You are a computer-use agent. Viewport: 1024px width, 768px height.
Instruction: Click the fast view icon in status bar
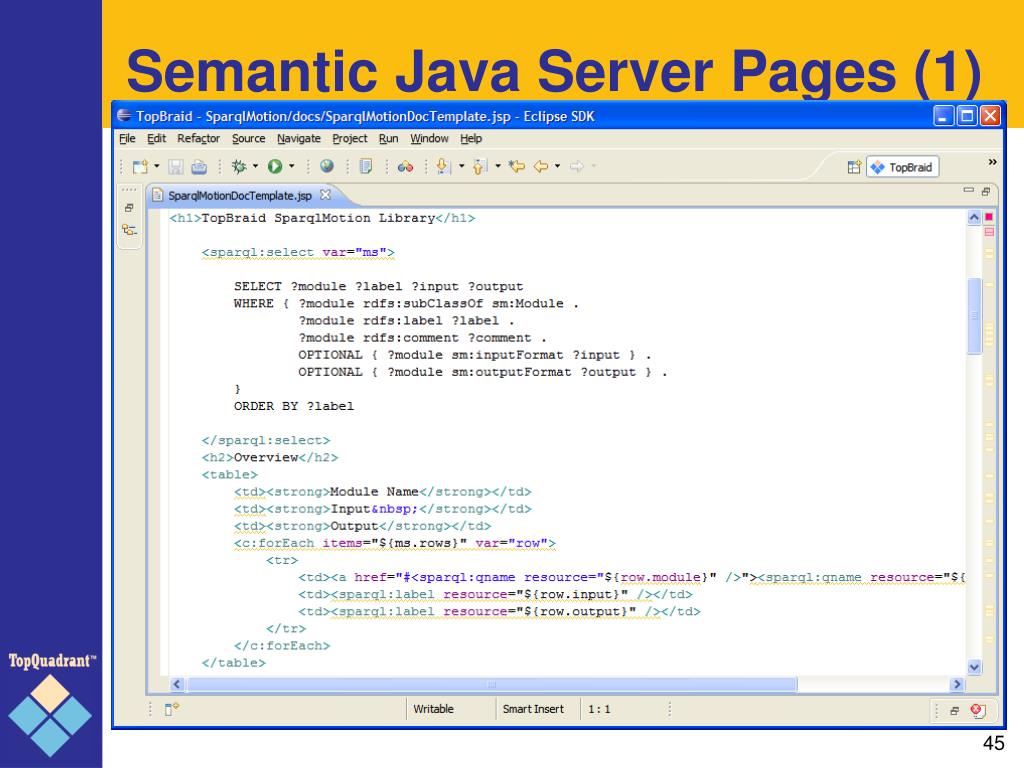[171, 709]
